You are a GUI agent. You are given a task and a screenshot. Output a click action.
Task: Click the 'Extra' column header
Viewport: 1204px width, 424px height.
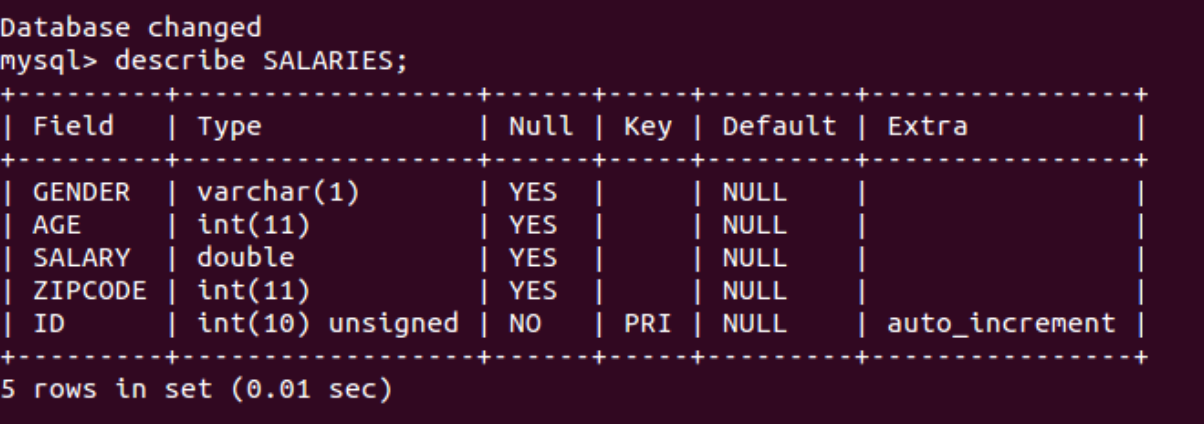click(x=927, y=126)
